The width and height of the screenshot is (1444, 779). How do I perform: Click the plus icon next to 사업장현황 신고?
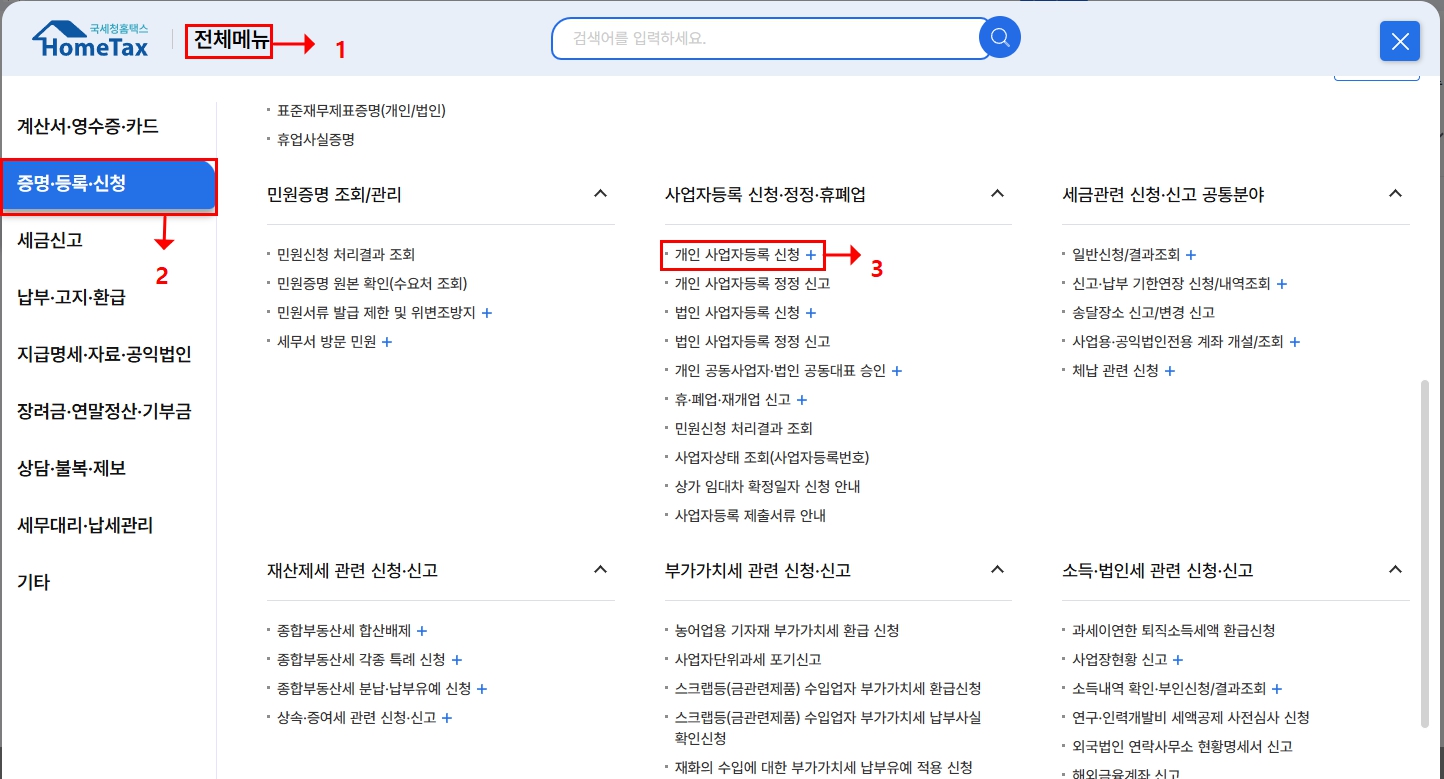point(1178,659)
